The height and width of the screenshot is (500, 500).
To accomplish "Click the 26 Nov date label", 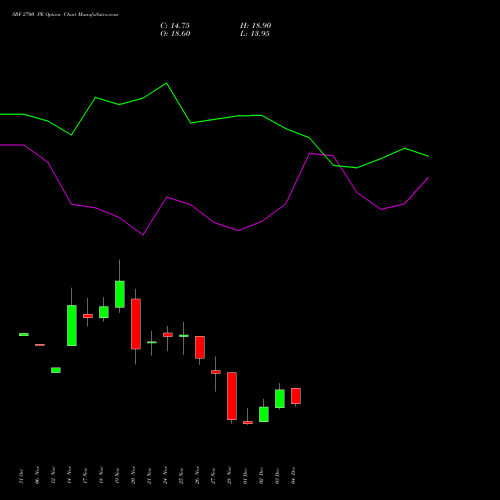I will (197, 475).
